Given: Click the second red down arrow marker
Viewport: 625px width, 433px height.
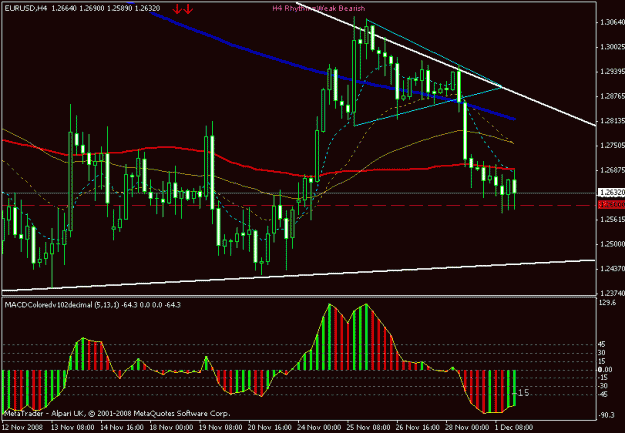Looking at the screenshot, I should (188, 9).
